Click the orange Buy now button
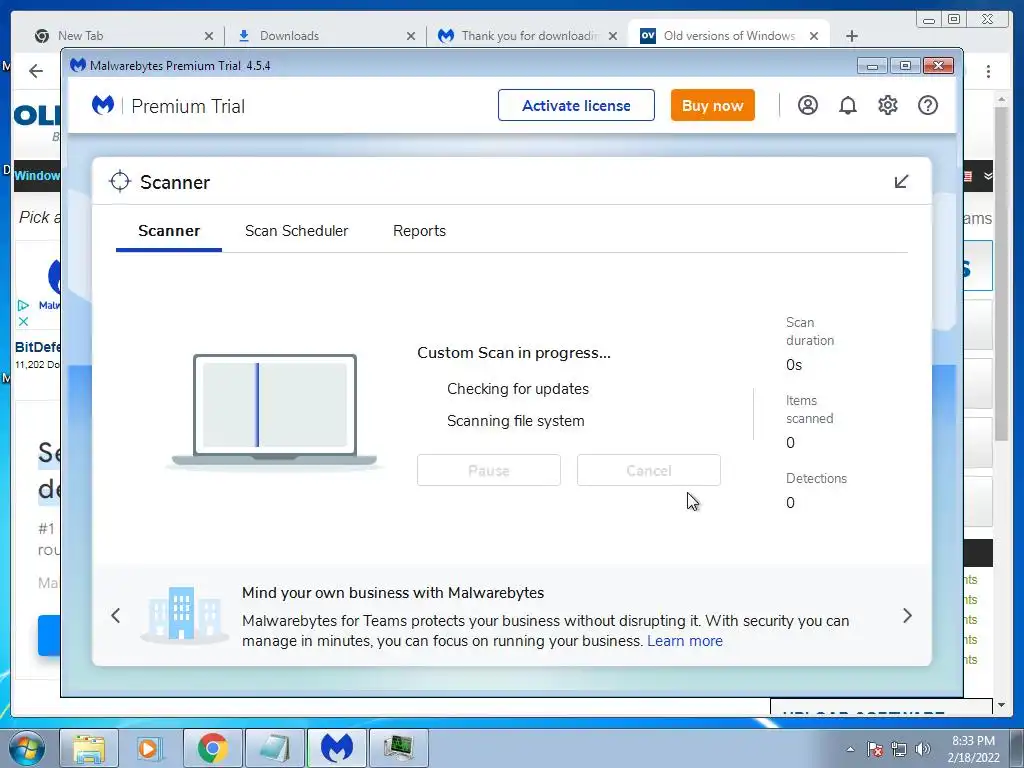This screenshot has width=1024, height=768. click(x=712, y=105)
